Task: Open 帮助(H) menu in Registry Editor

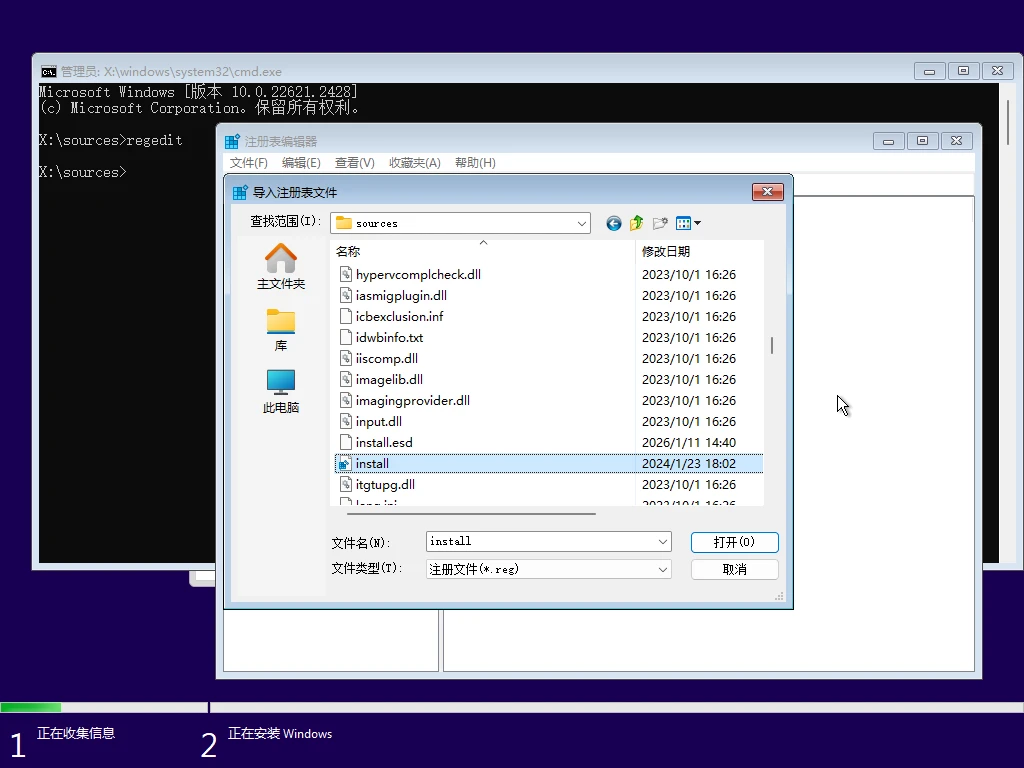Action: [475, 163]
